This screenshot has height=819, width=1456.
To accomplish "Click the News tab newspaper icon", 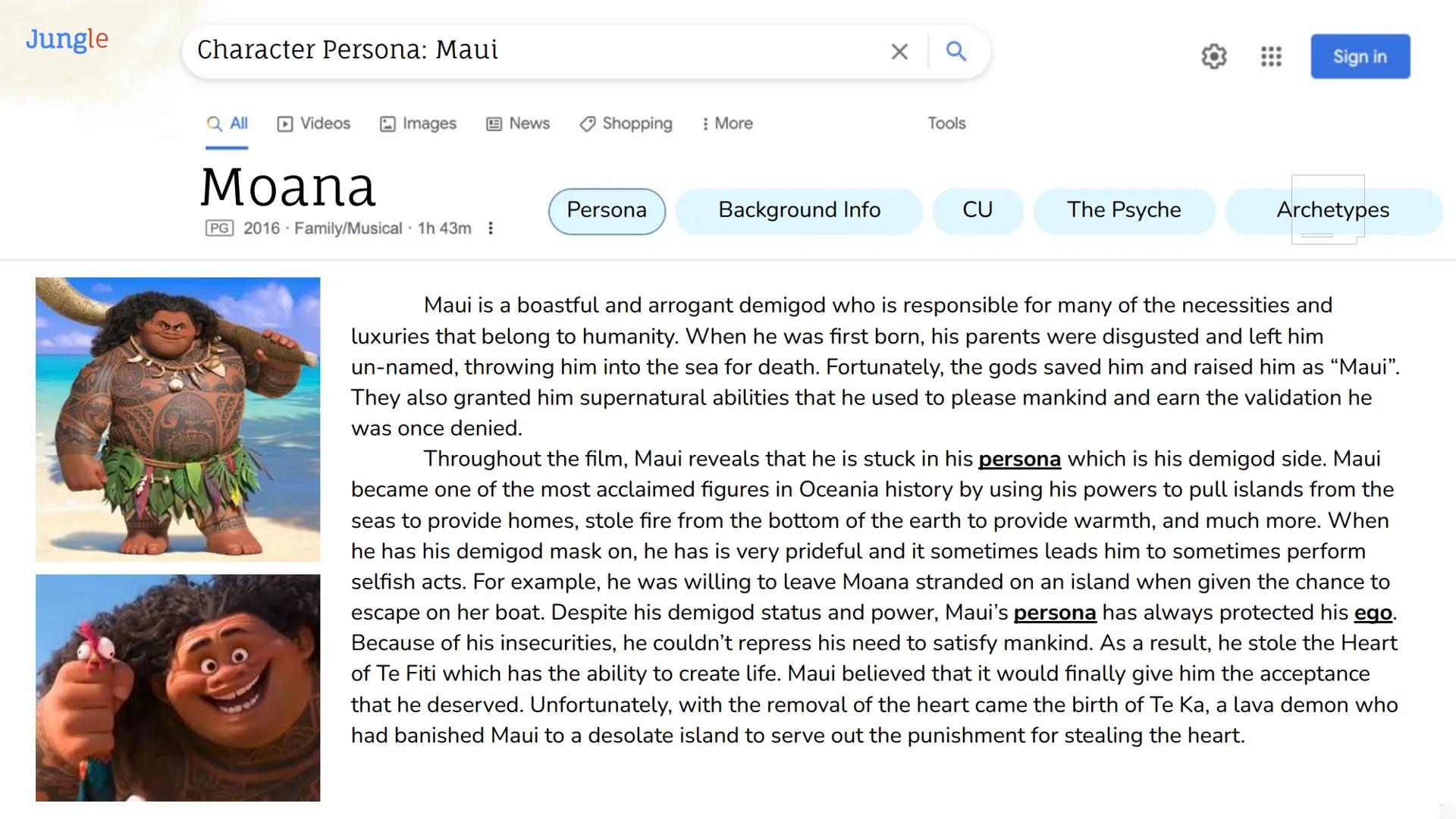I will [494, 123].
